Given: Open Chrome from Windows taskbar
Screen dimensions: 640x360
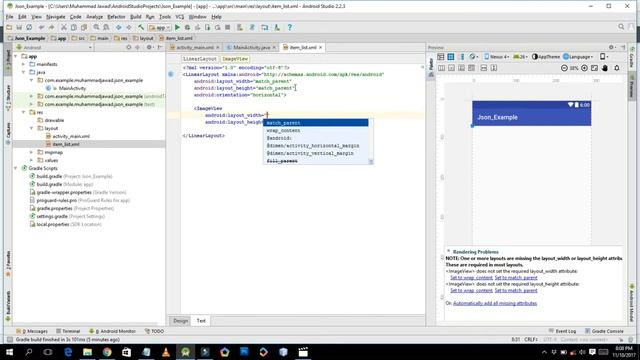Looking at the screenshot, I should click(x=107, y=352).
